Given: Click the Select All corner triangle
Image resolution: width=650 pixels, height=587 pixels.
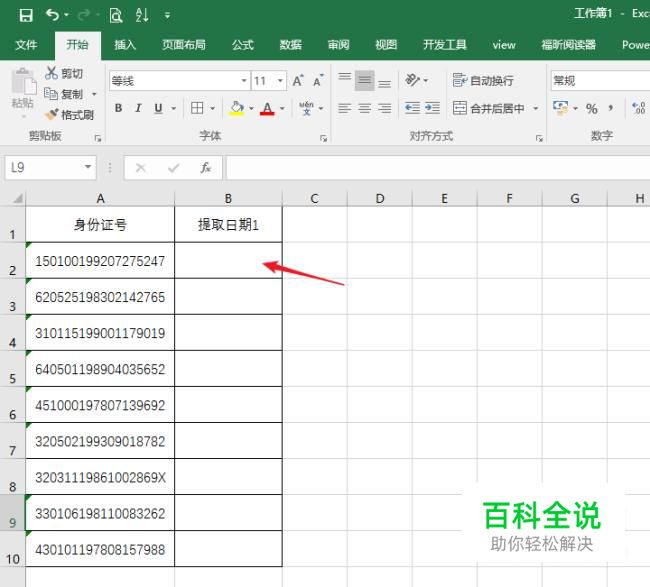Looking at the screenshot, I should (x=17, y=199).
